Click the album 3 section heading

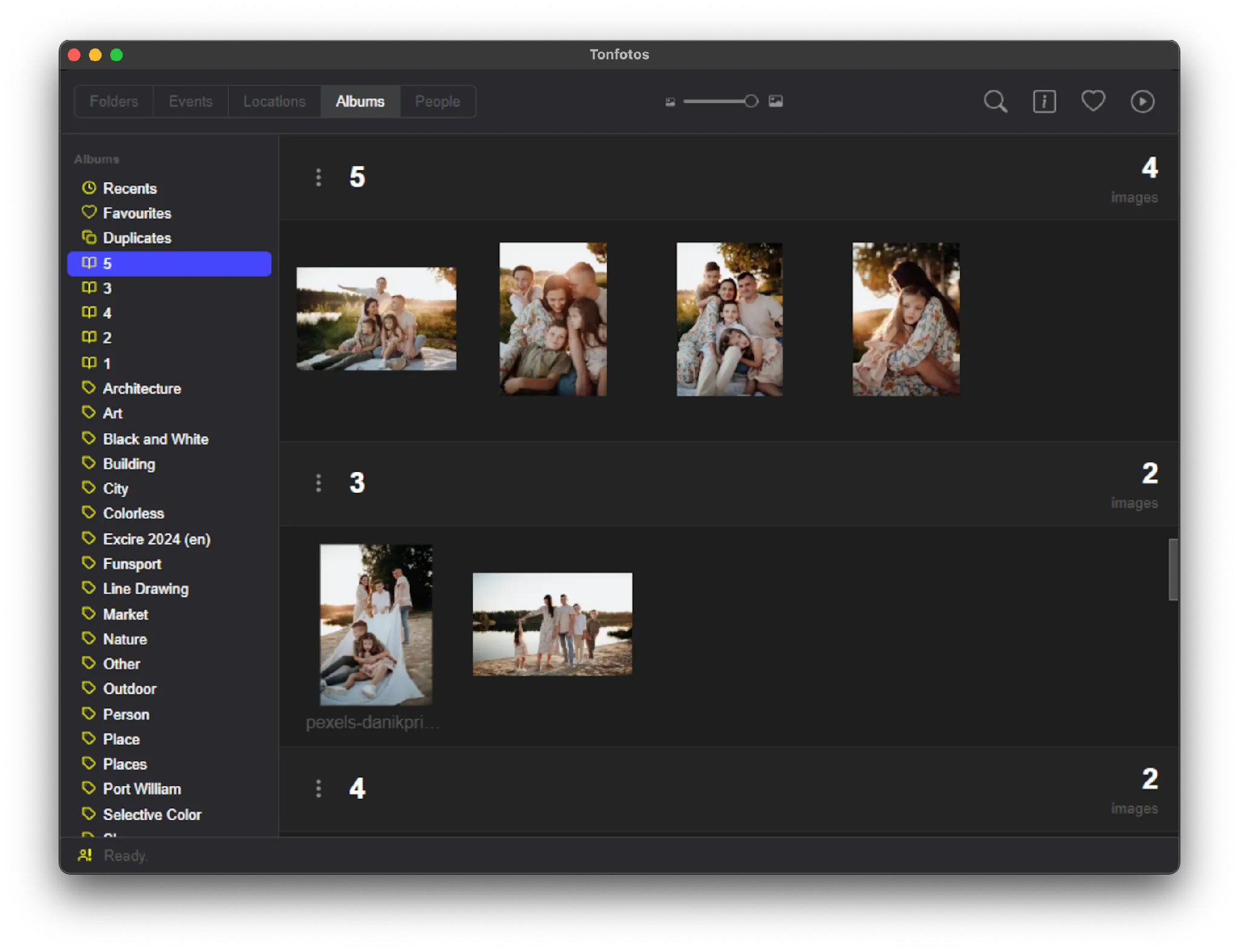[x=357, y=483]
